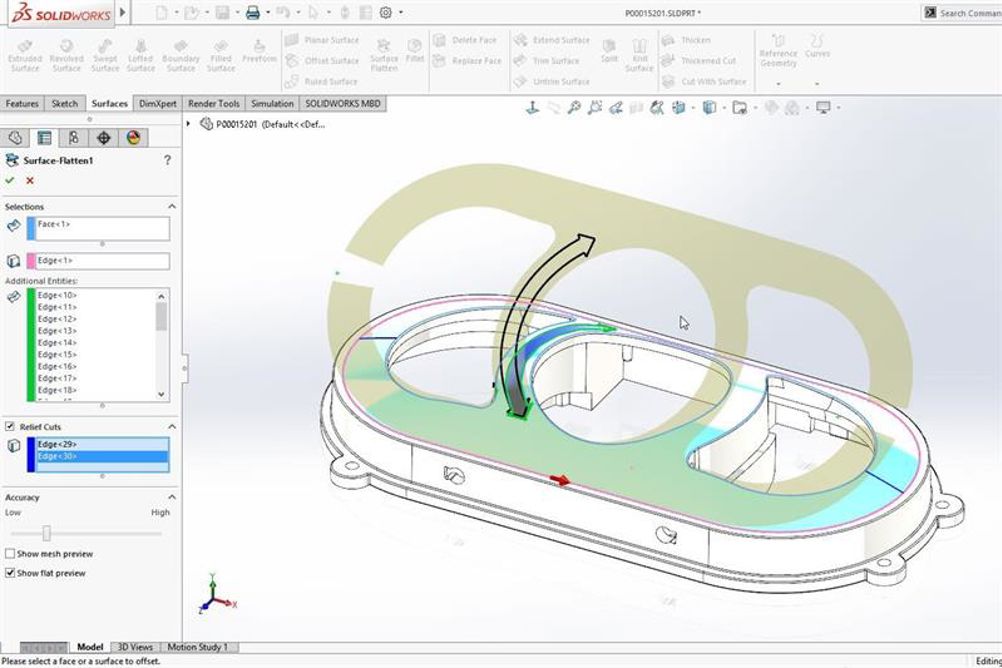This screenshot has width=1002, height=668.
Task: Expand the SOLIDWORKS menu arrow
Action: [123, 12]
